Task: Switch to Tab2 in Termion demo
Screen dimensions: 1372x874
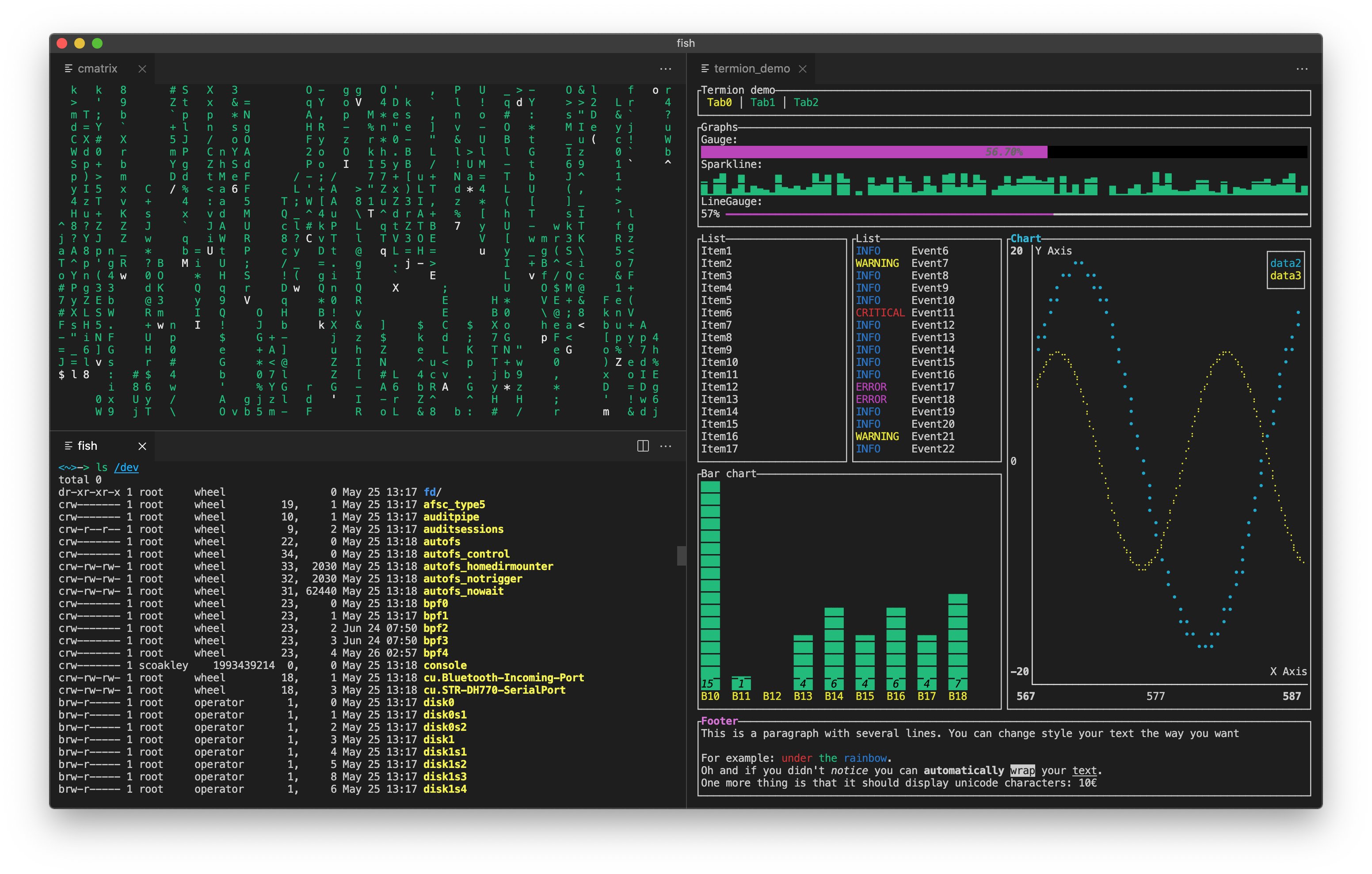Action: pos(806,103)
